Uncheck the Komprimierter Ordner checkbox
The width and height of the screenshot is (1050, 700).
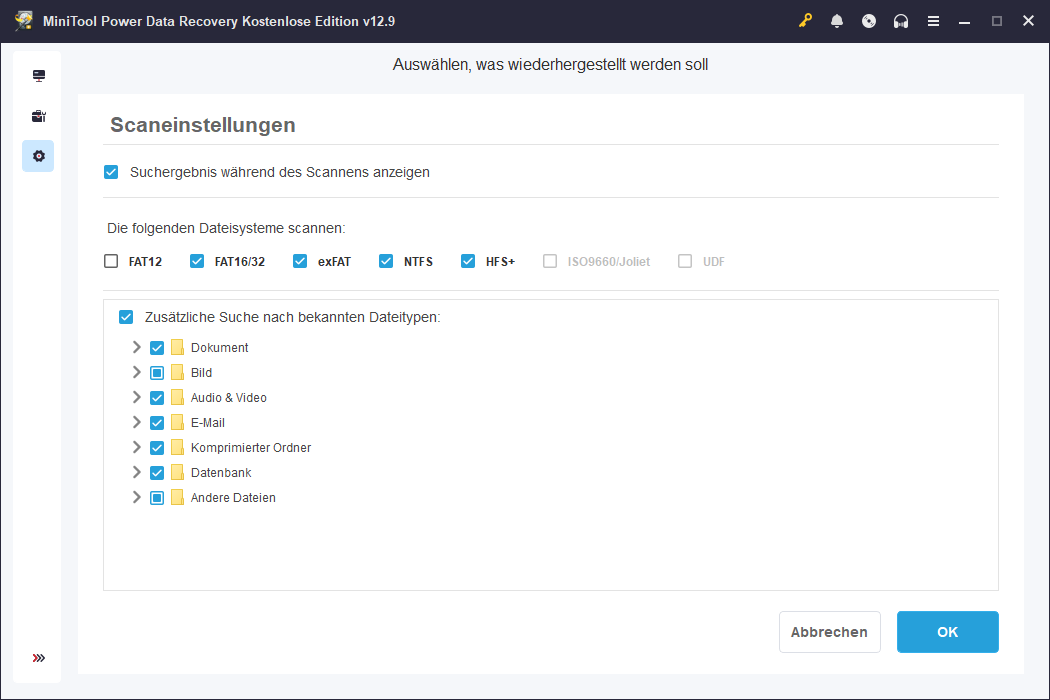(x=157, y=447)
